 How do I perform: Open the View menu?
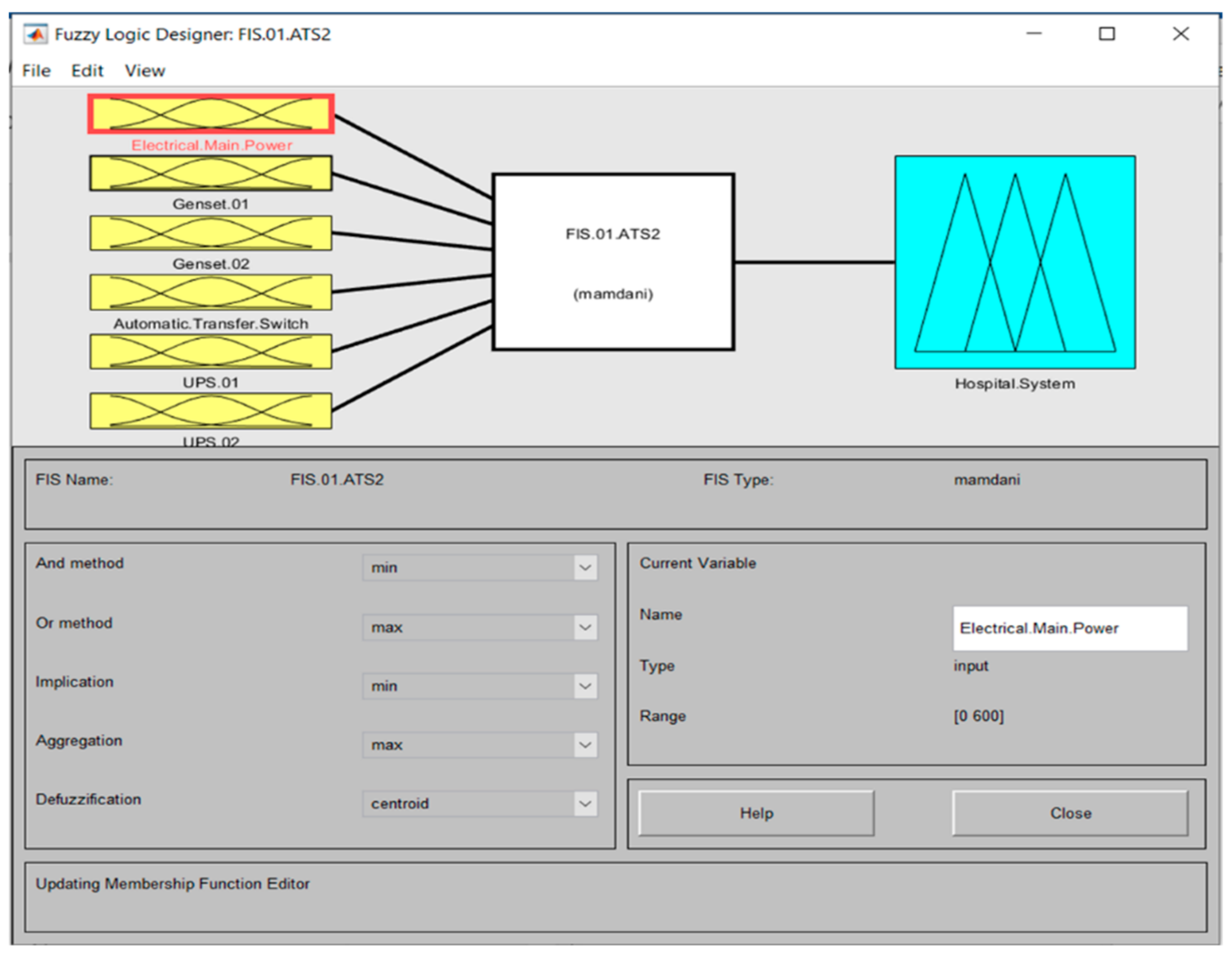click(144, 71)
